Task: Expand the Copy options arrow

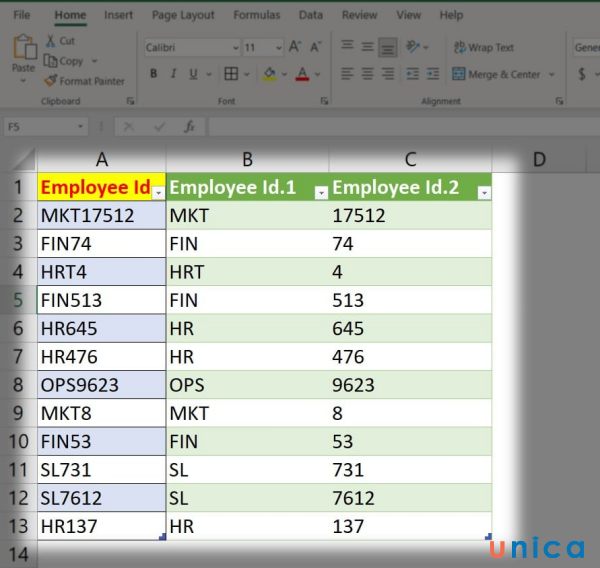Action: (94, 61)
